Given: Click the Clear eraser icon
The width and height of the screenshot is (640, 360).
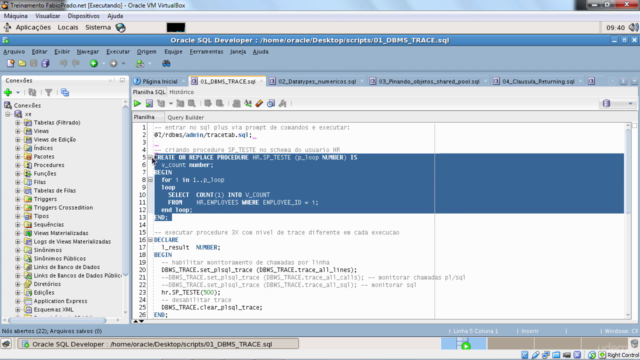Looking at the screenshot, I should [x=259, y=103].
